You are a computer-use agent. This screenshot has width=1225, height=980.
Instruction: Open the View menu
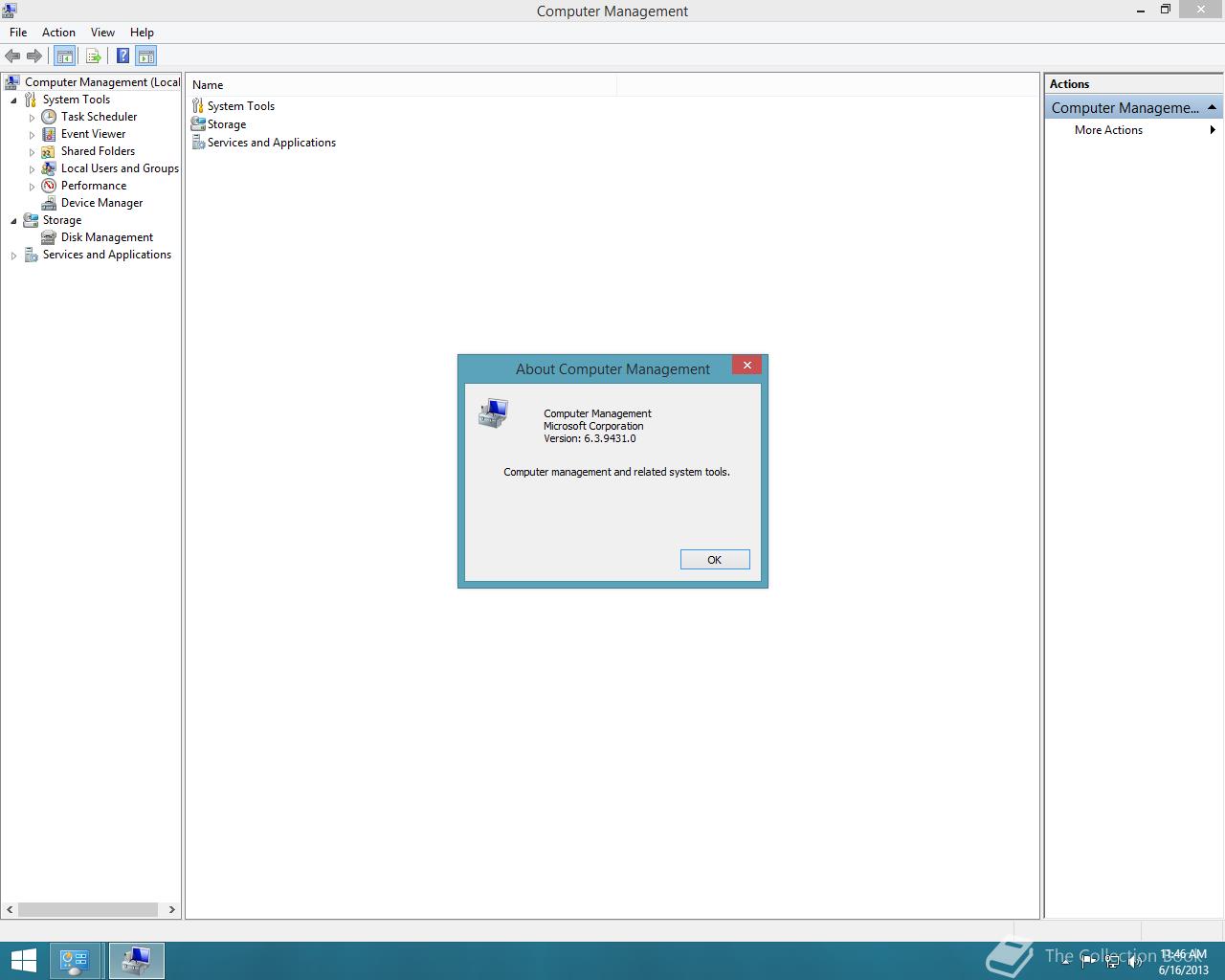pos(102,33)
